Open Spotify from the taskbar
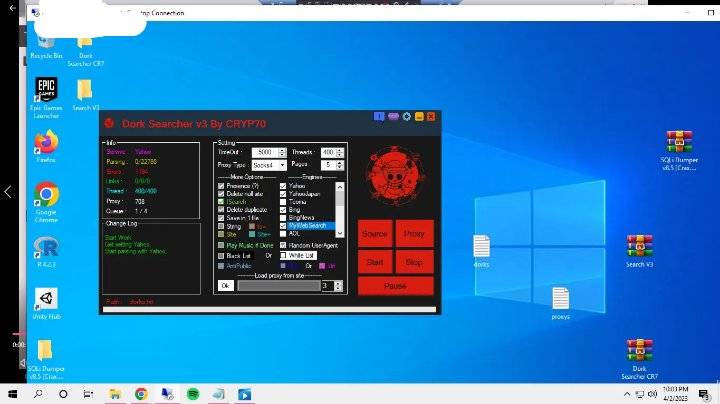720x404 pixels. coord(193,394)
